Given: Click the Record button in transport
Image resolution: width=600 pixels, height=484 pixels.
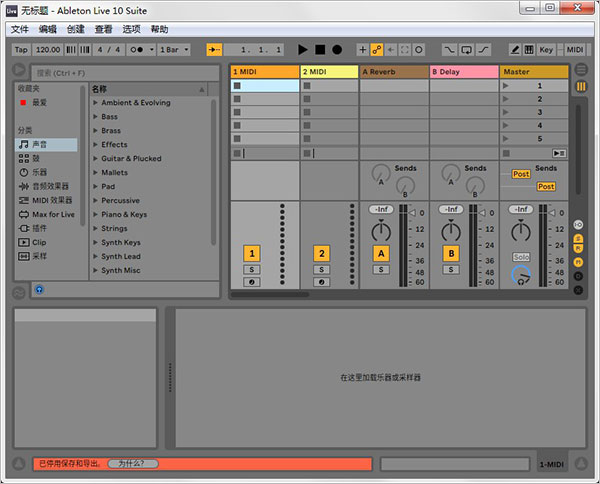Looking at the screenshot, I should pyautogui.click(x=337, y=49).
